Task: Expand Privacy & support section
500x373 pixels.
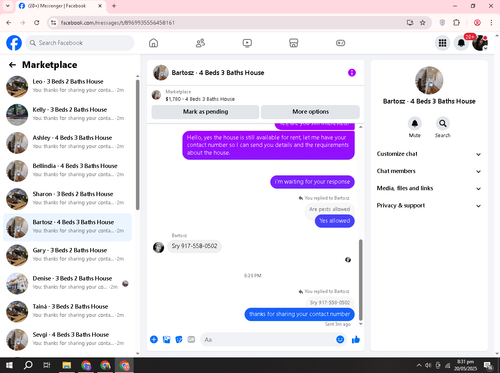Action: click(x=429, y=205)
